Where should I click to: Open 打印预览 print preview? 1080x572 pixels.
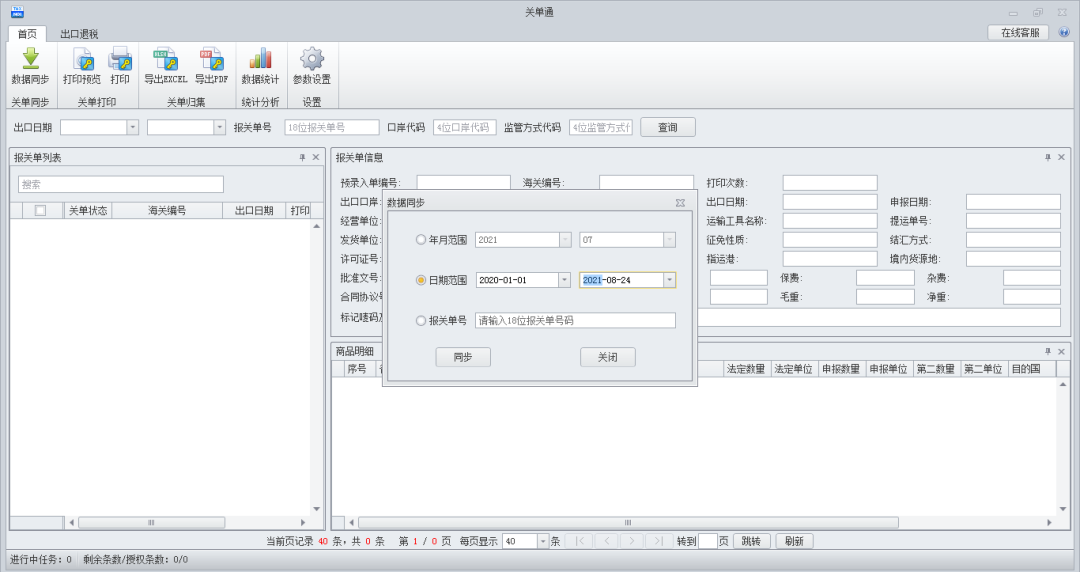(82, 59)
